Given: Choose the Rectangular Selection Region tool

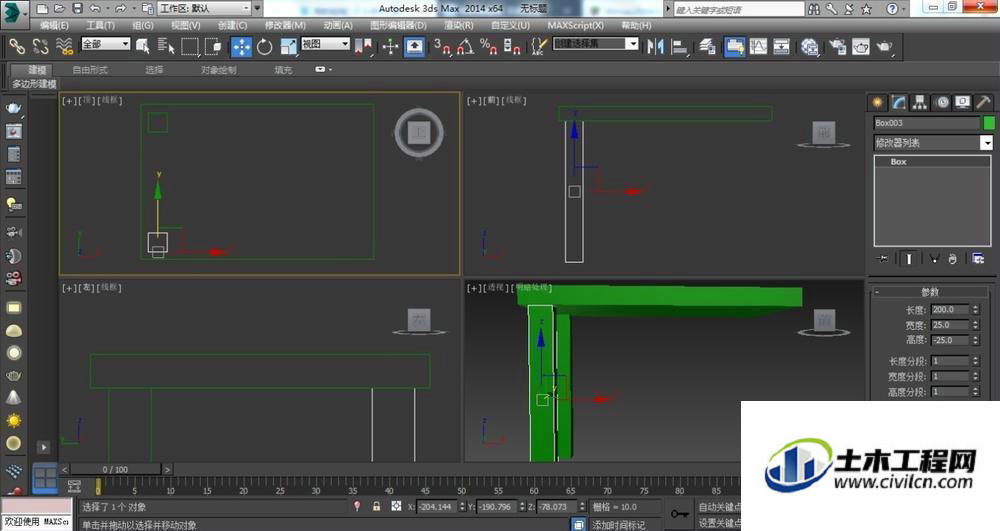Looking at the screenshot, I should 190,47.
